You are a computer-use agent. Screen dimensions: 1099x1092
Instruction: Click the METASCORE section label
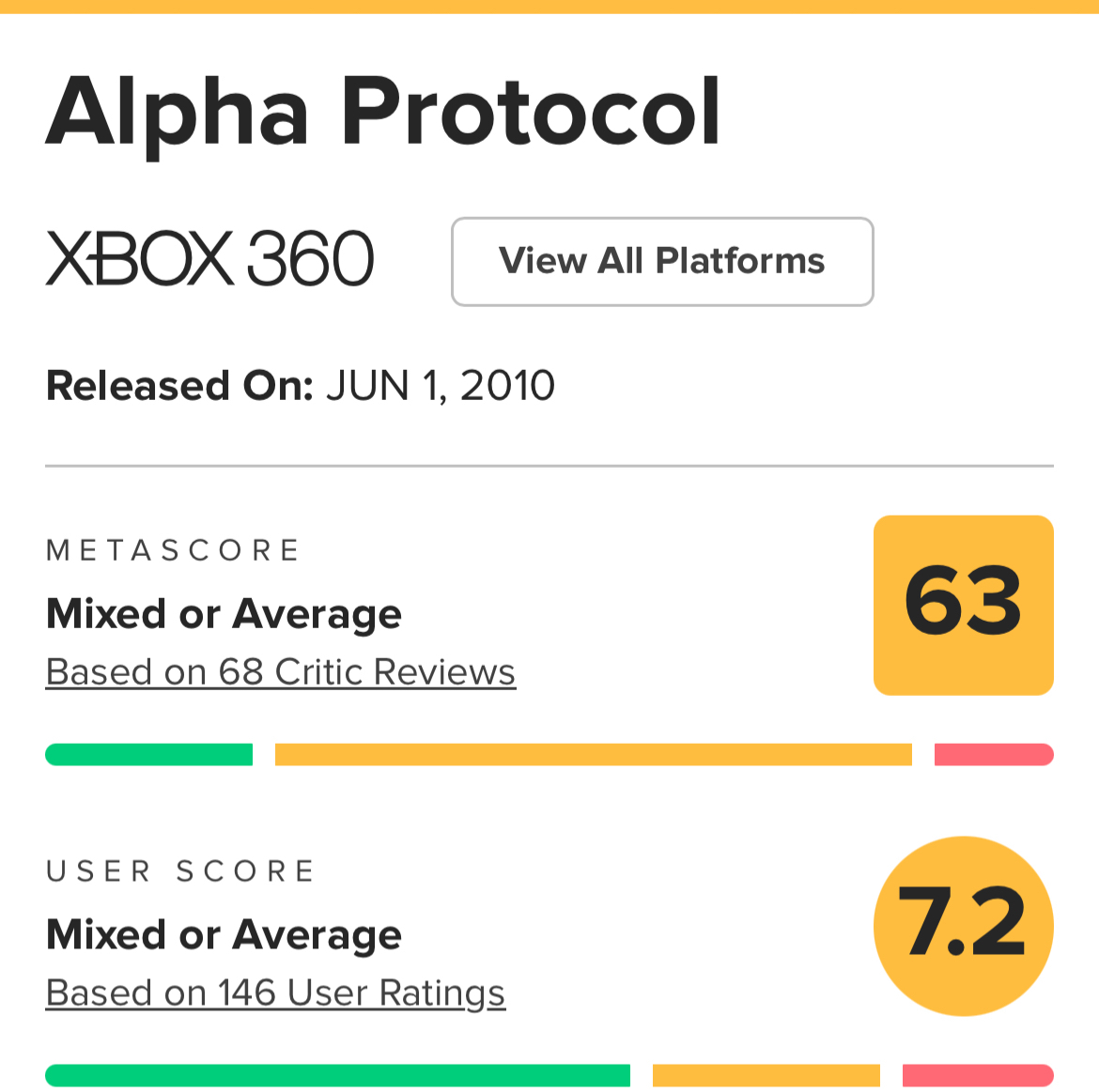(173, 550)
